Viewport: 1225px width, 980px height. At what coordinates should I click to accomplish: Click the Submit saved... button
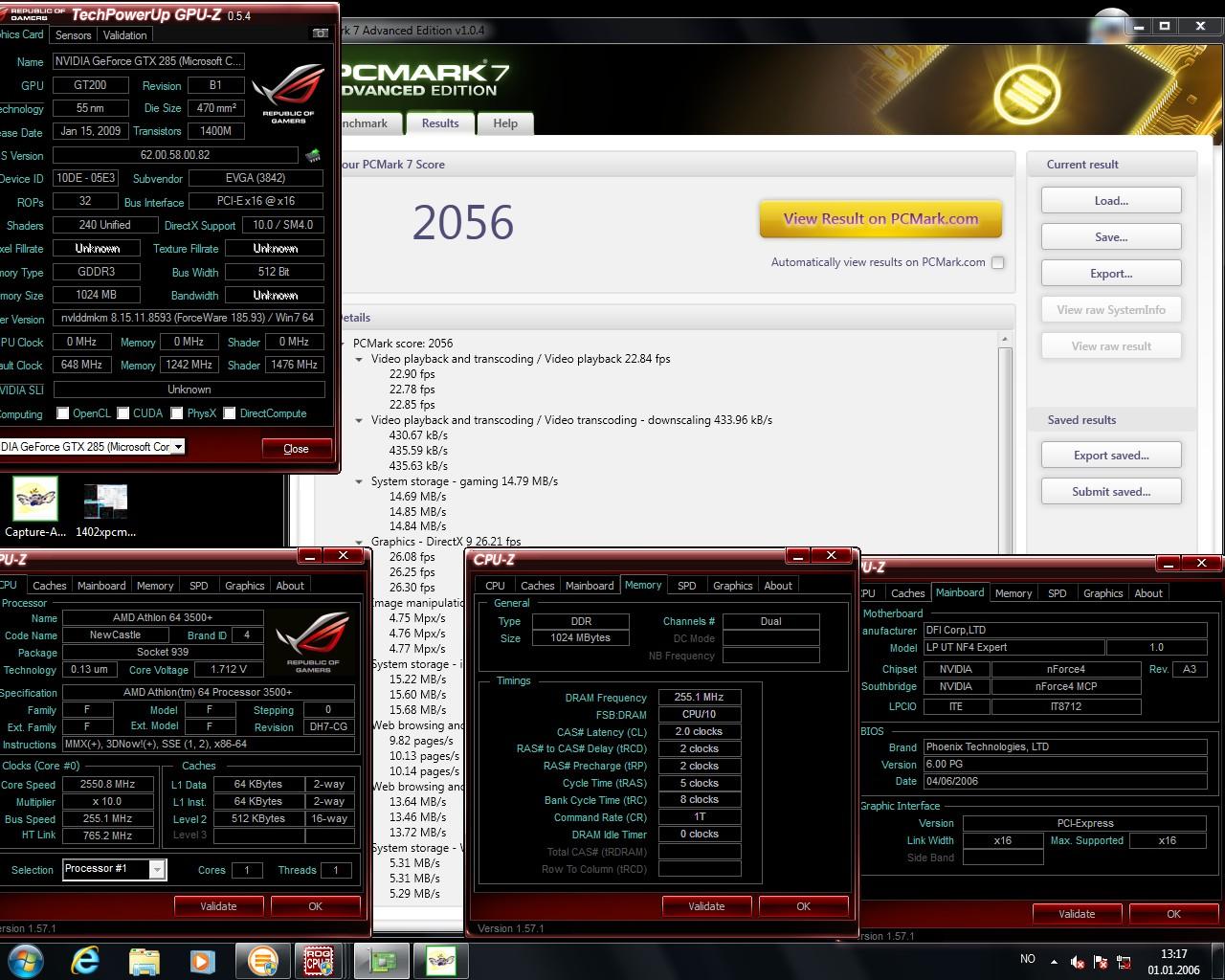click(x=1111, y=492)
